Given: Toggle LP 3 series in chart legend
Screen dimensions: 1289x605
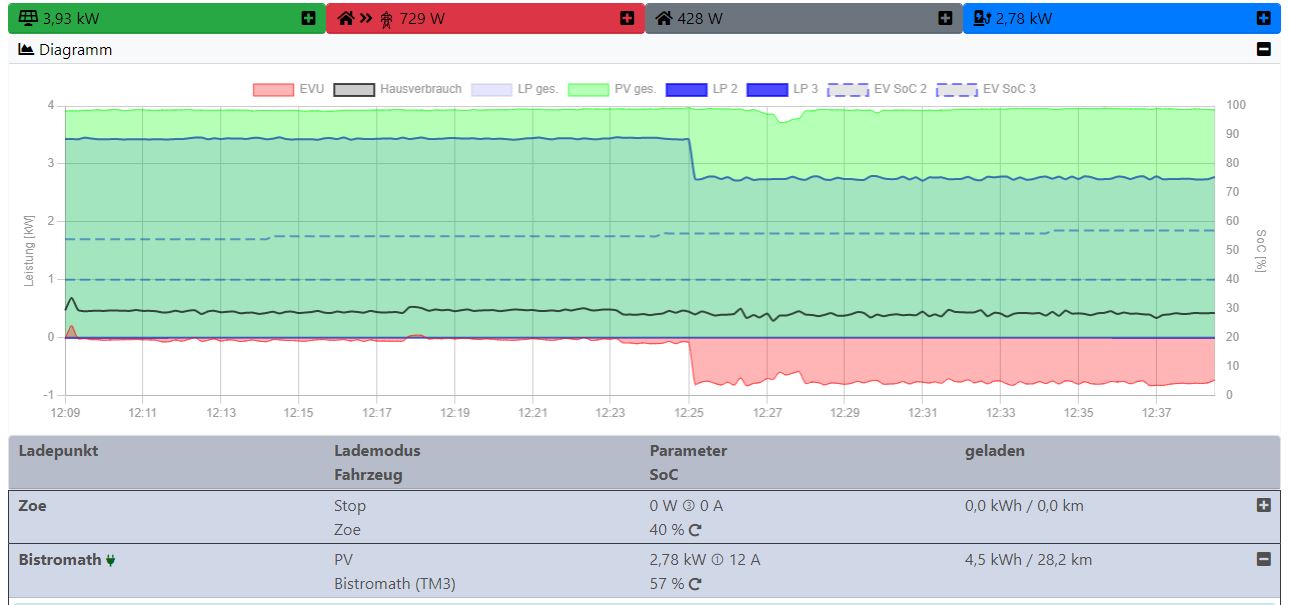Looking at the screenshot, I should pos(782,89).
